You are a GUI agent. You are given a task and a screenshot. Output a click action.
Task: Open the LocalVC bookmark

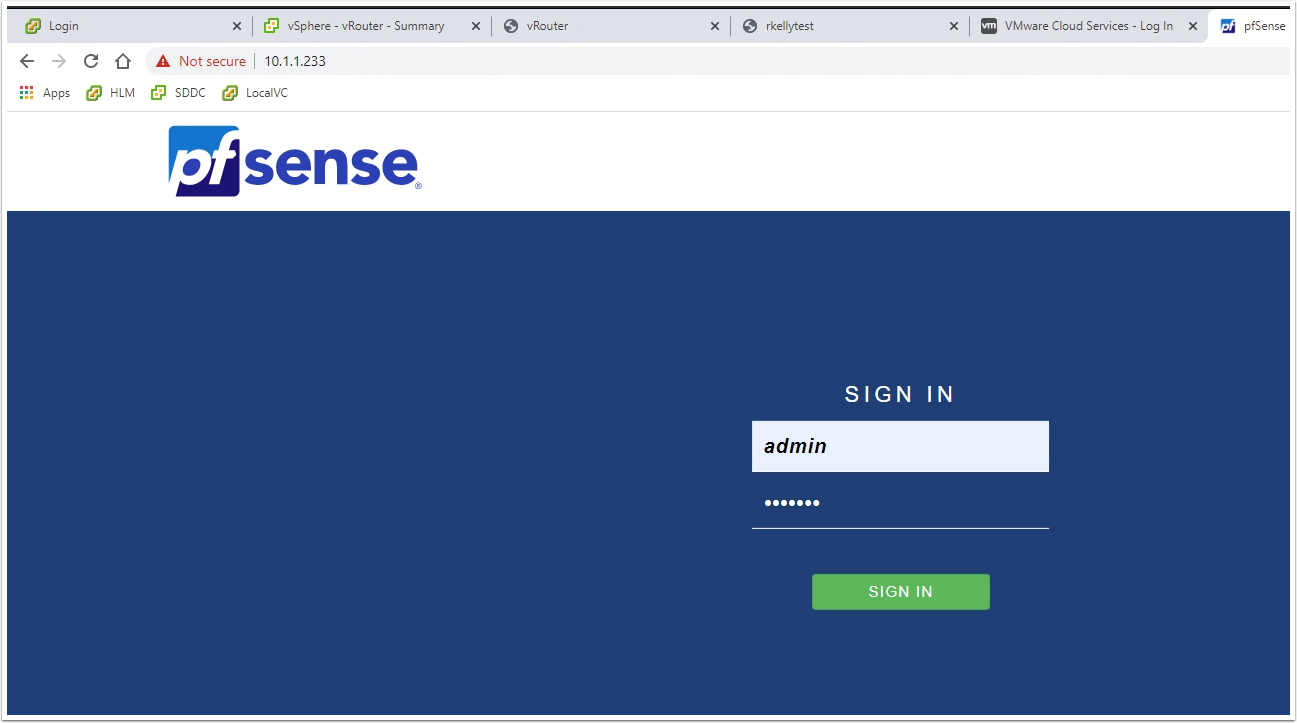tap(255, 93)
